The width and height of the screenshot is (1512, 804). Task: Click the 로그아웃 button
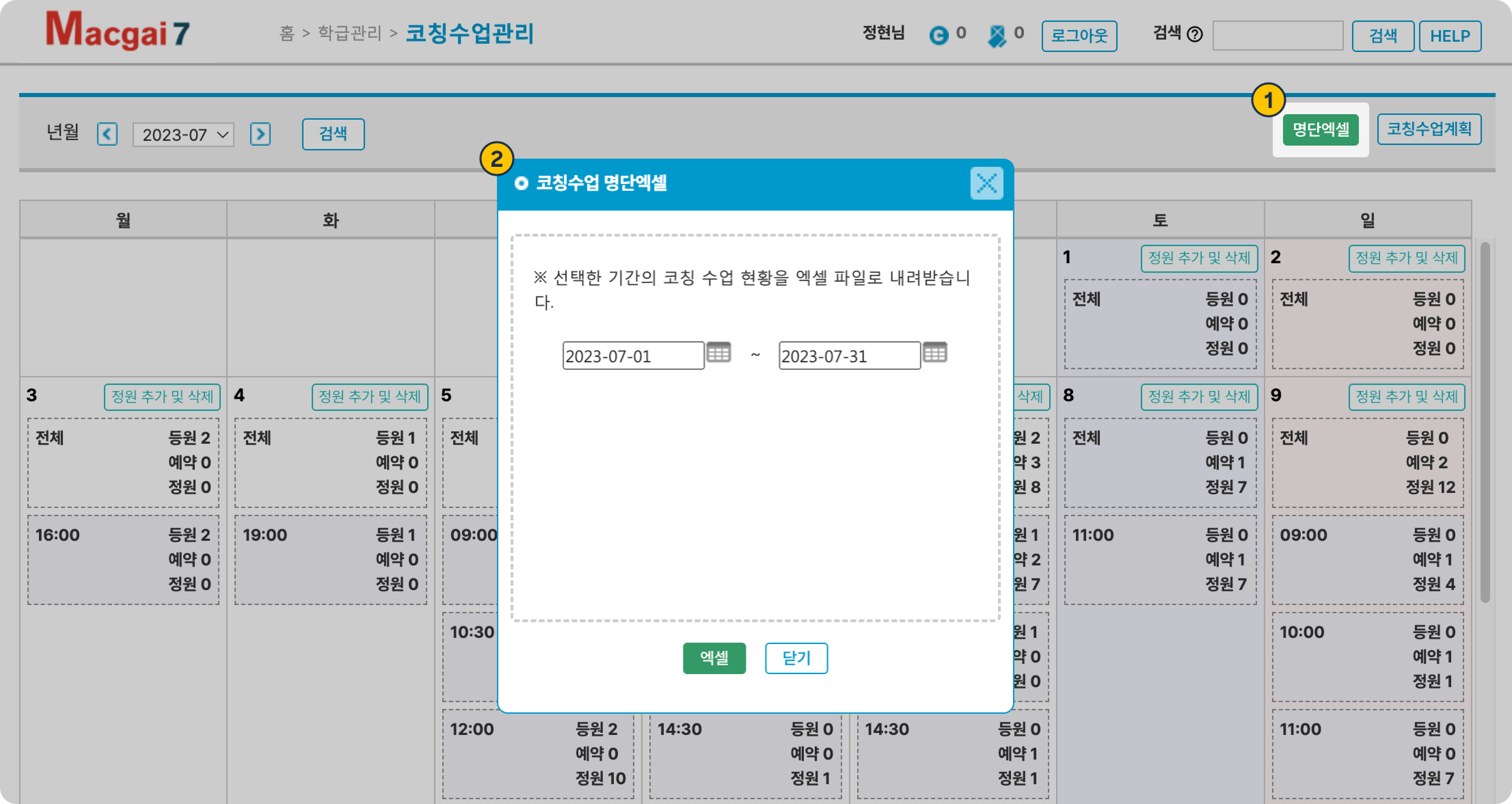1079,36
